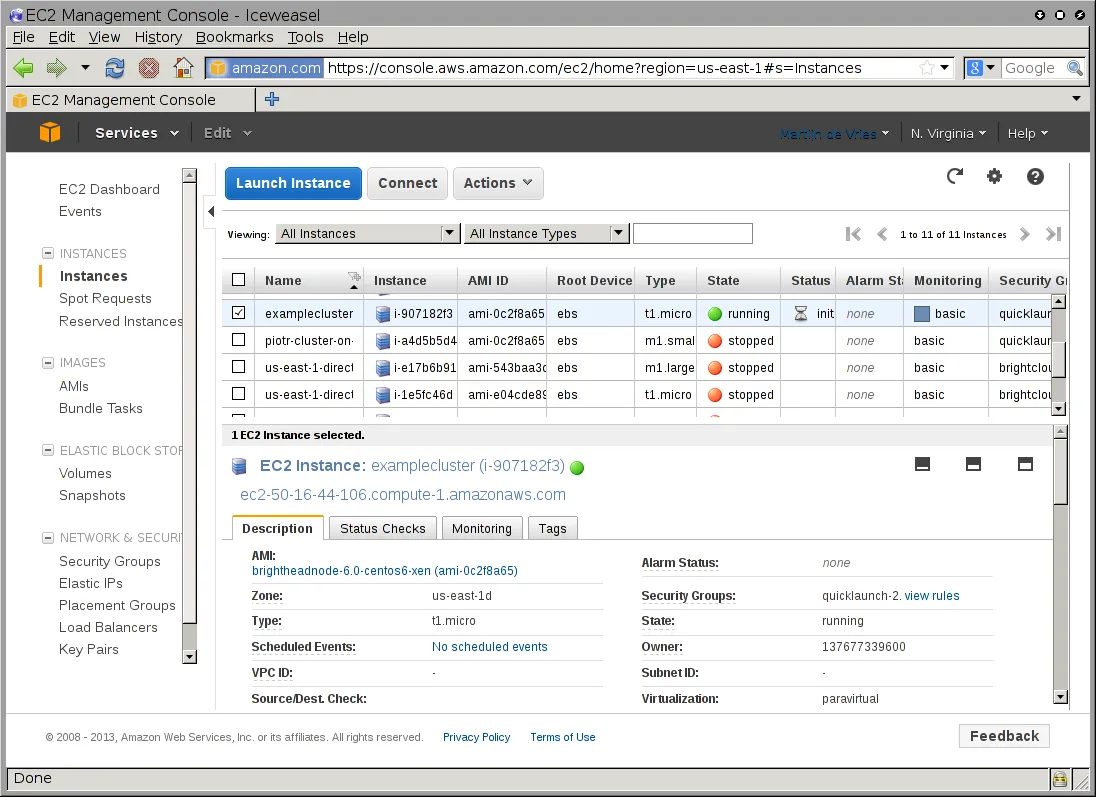Click the browser Forward arrow
The width and height of the screenshot is (1096, 797).
pos(57,68)
